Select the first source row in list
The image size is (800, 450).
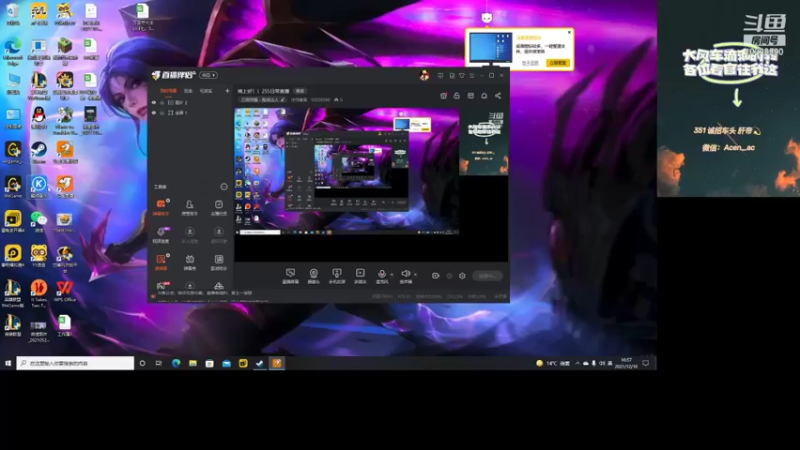coord(190,103)
